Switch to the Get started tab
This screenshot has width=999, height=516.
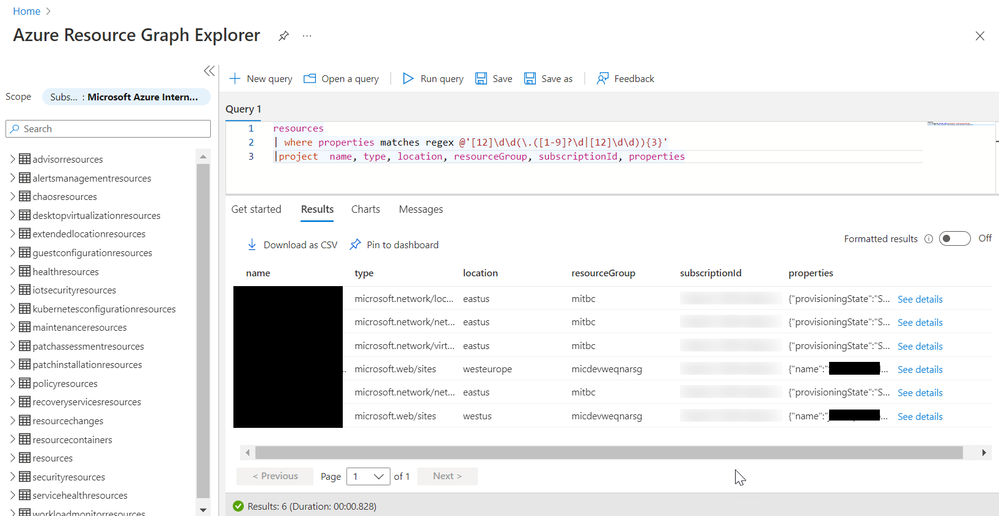256,209
